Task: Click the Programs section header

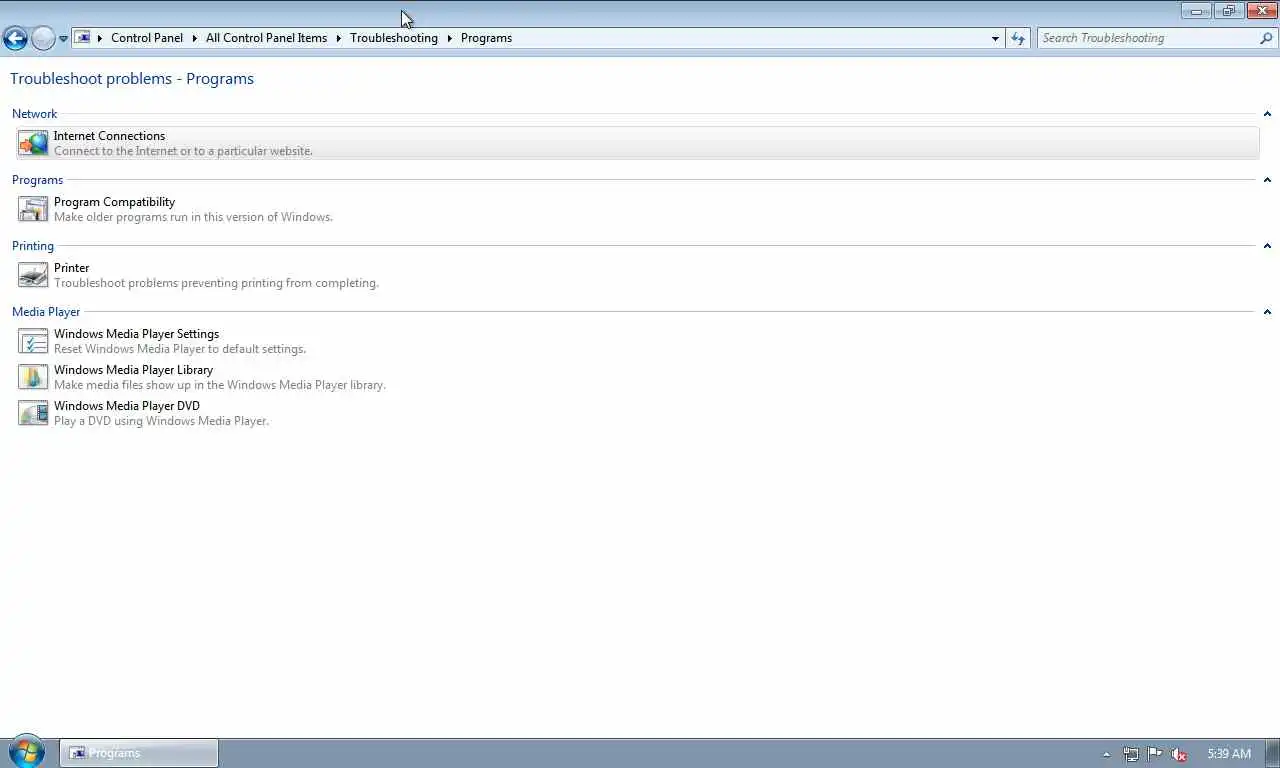Action: coord(37,180)
